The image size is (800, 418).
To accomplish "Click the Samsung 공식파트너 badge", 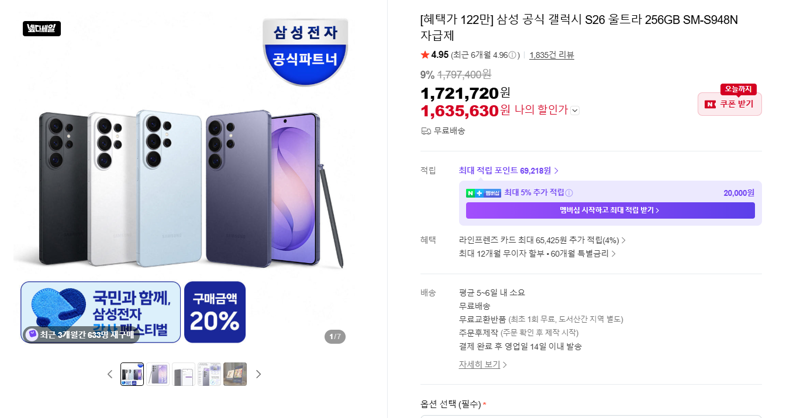I will pos(305,51).
